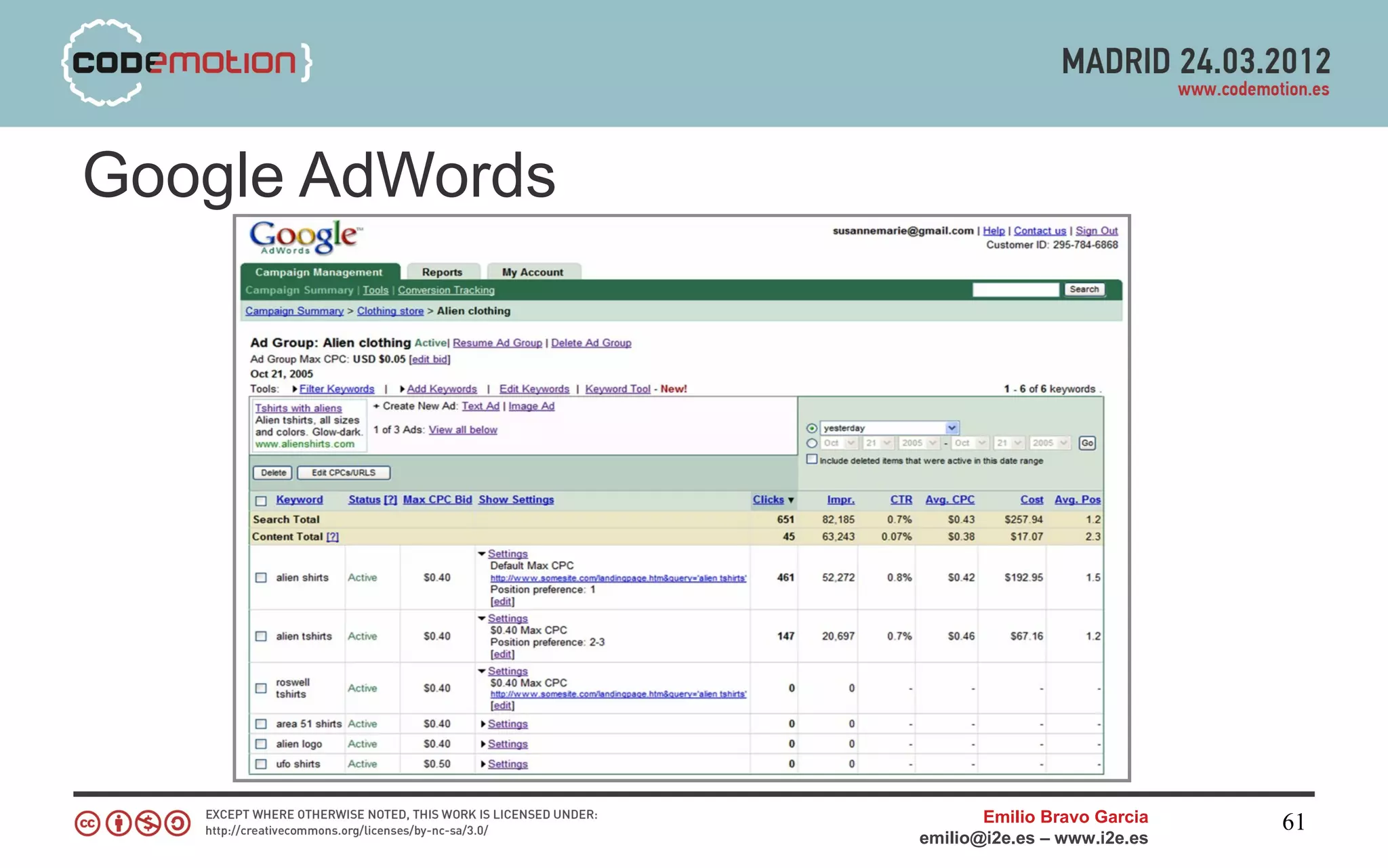Create a new Image Ad link
Viewport: 1388px width, 868px height.
pos(531,406)
